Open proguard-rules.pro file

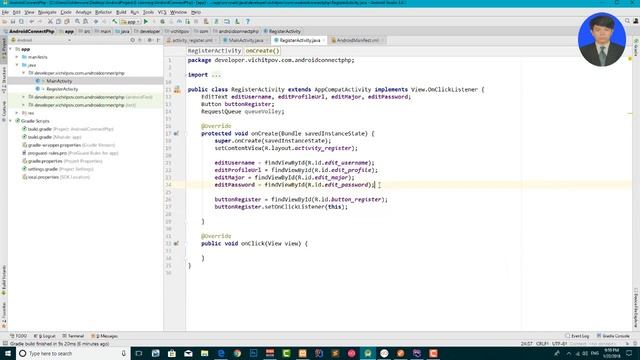tap(47, 153)
